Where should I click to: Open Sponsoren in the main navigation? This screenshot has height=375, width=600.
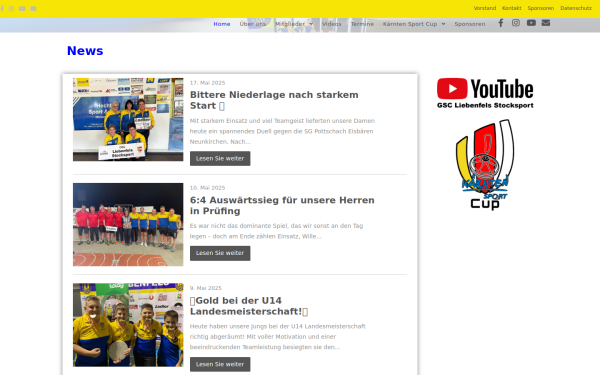470,24
